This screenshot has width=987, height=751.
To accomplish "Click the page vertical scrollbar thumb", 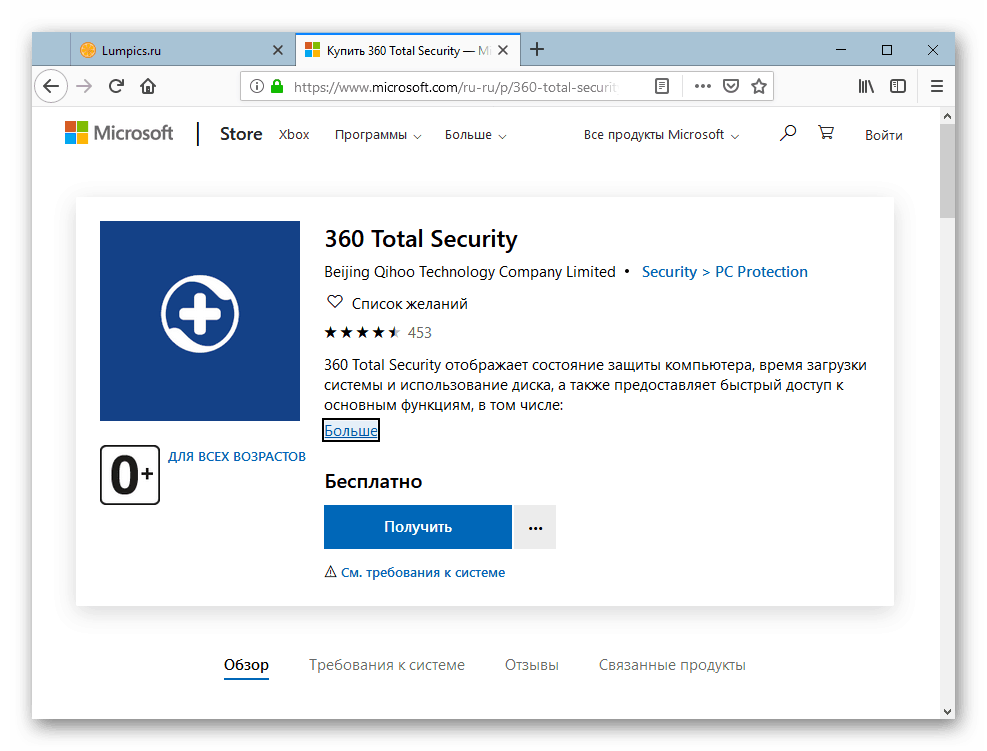I will 947,171.
